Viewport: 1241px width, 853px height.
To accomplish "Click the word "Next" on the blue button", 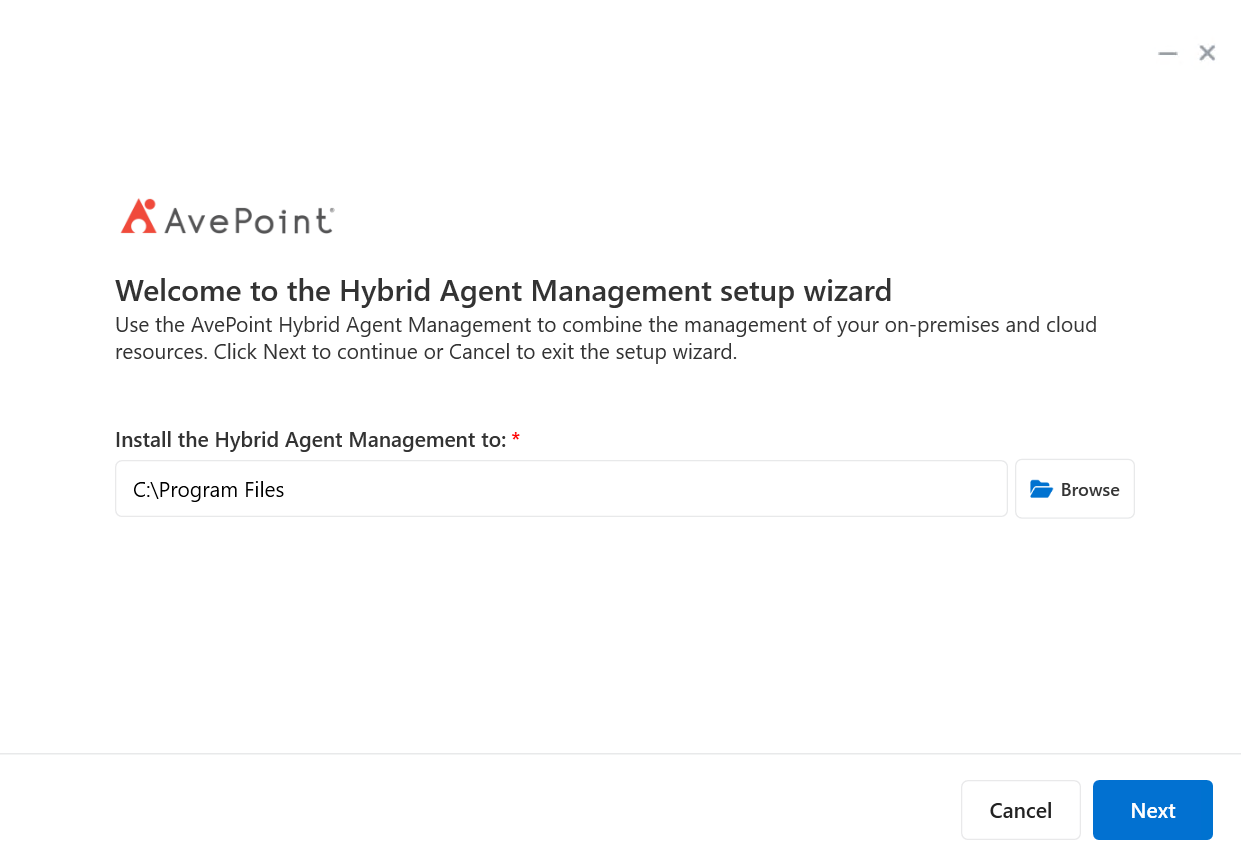I will (1153, 811).
